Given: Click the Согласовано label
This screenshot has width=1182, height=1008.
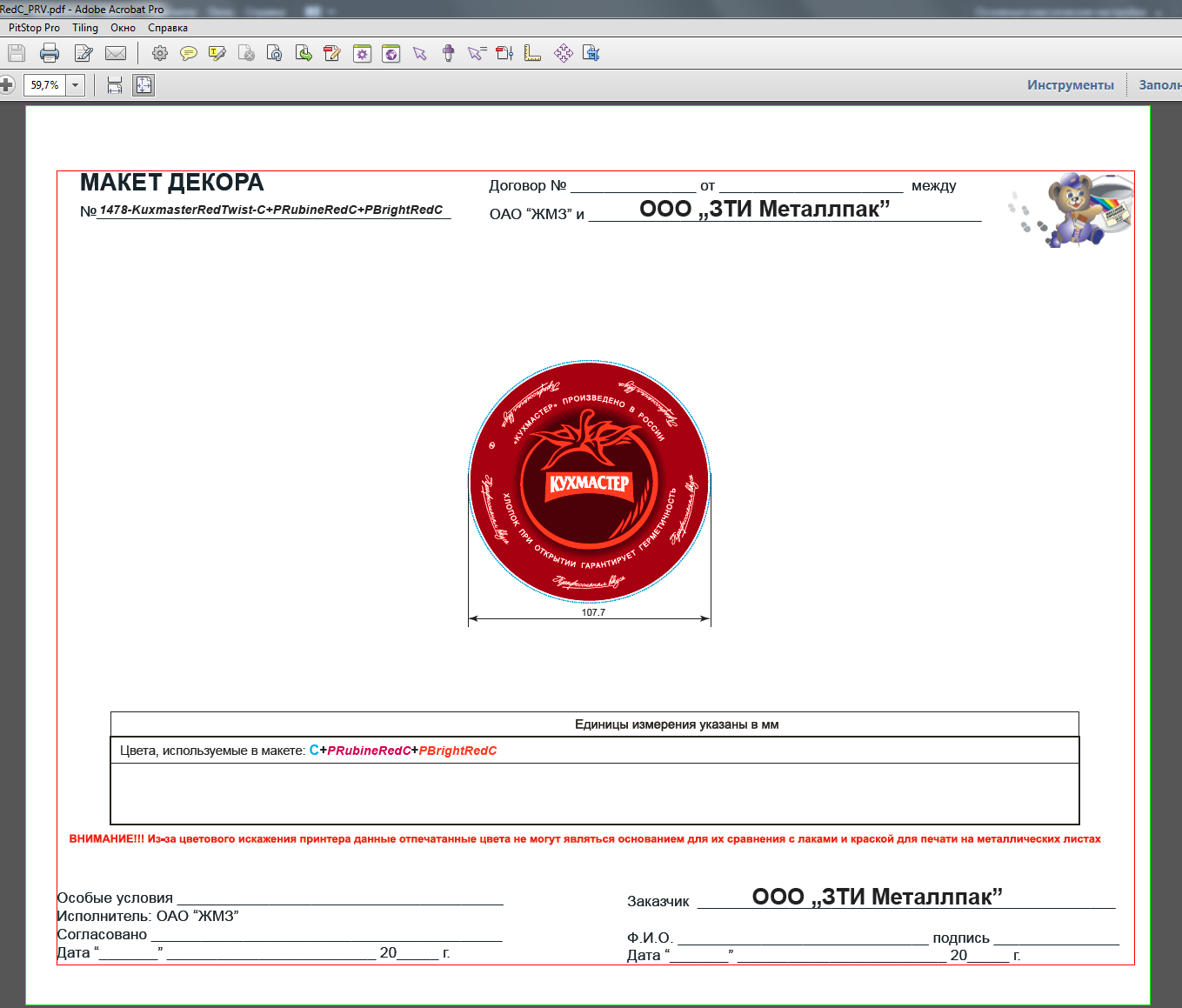Looking at the screenshot, I should pos(102,934).
